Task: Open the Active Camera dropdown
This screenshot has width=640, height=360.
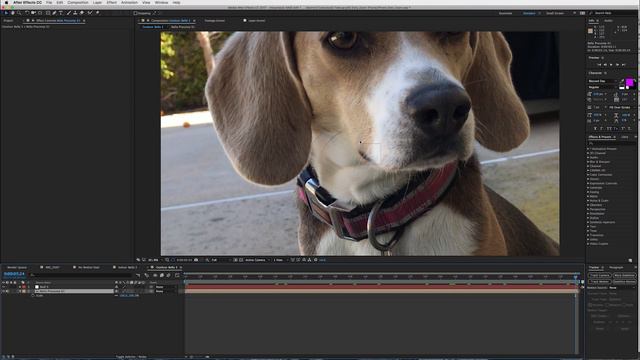Action: (x=258, y=260)
